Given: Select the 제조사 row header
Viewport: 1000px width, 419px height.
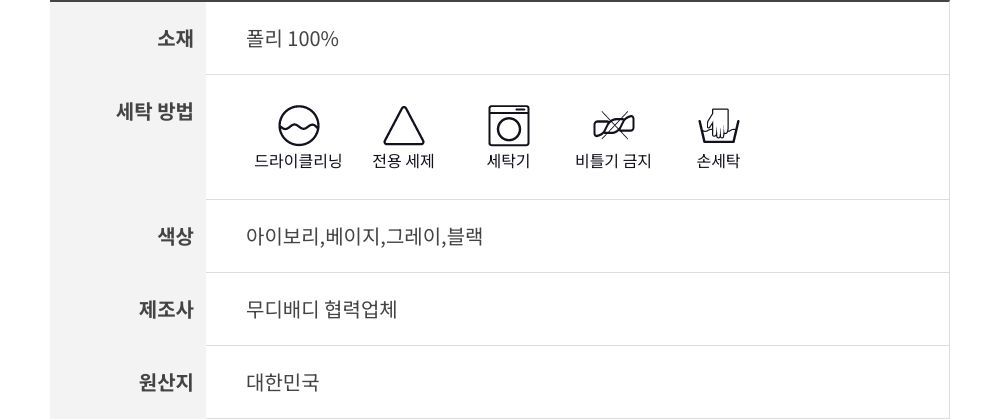Looking at the screenshot, I should (x=166, y=309).
